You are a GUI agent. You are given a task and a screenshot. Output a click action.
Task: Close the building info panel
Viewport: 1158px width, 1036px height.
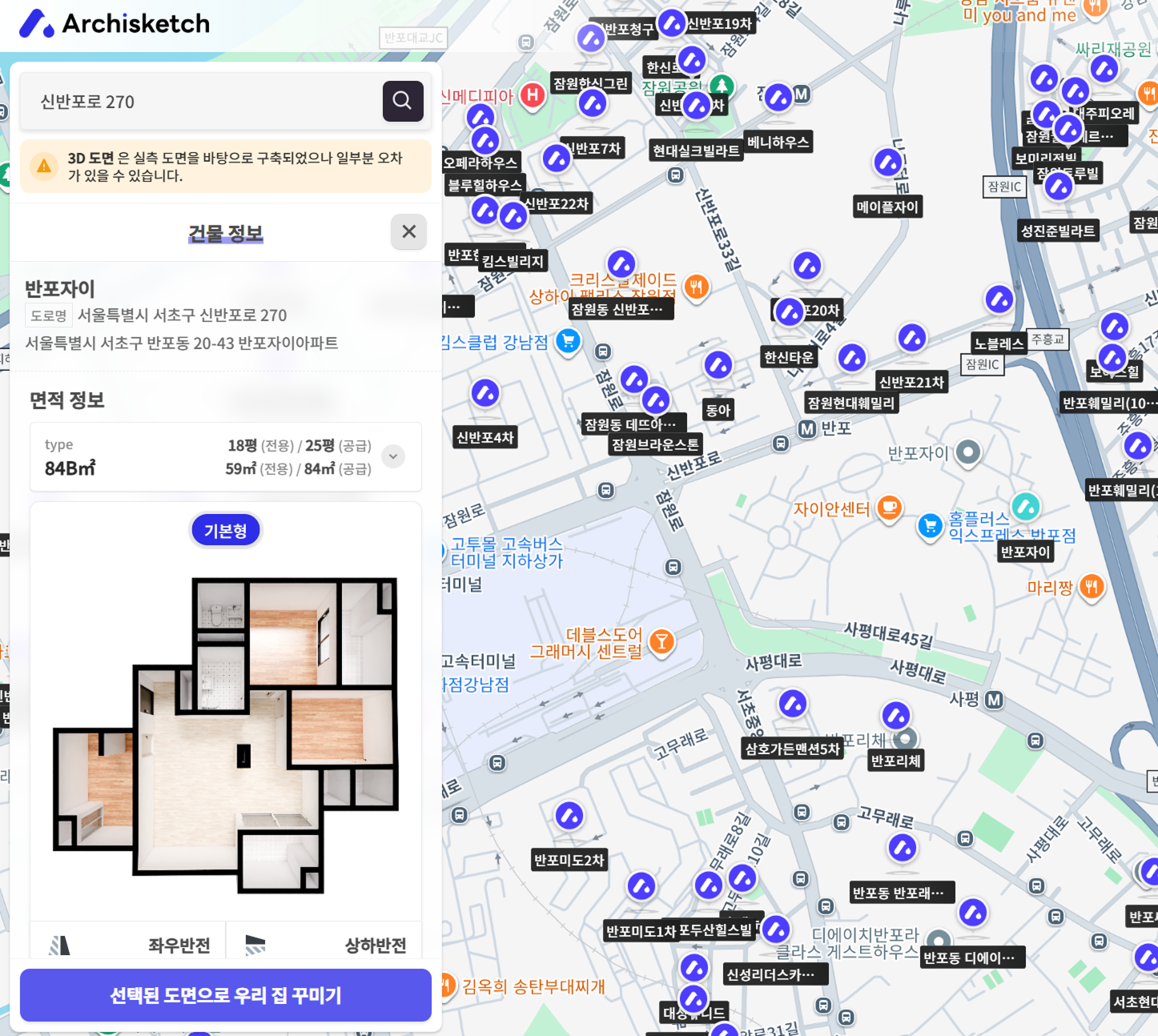[408, 232]
